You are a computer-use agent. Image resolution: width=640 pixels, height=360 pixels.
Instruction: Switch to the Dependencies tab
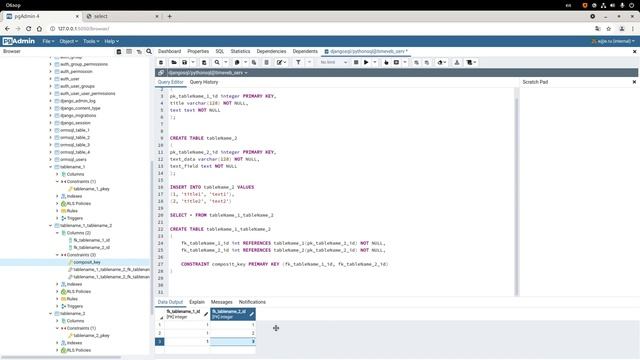271,51
